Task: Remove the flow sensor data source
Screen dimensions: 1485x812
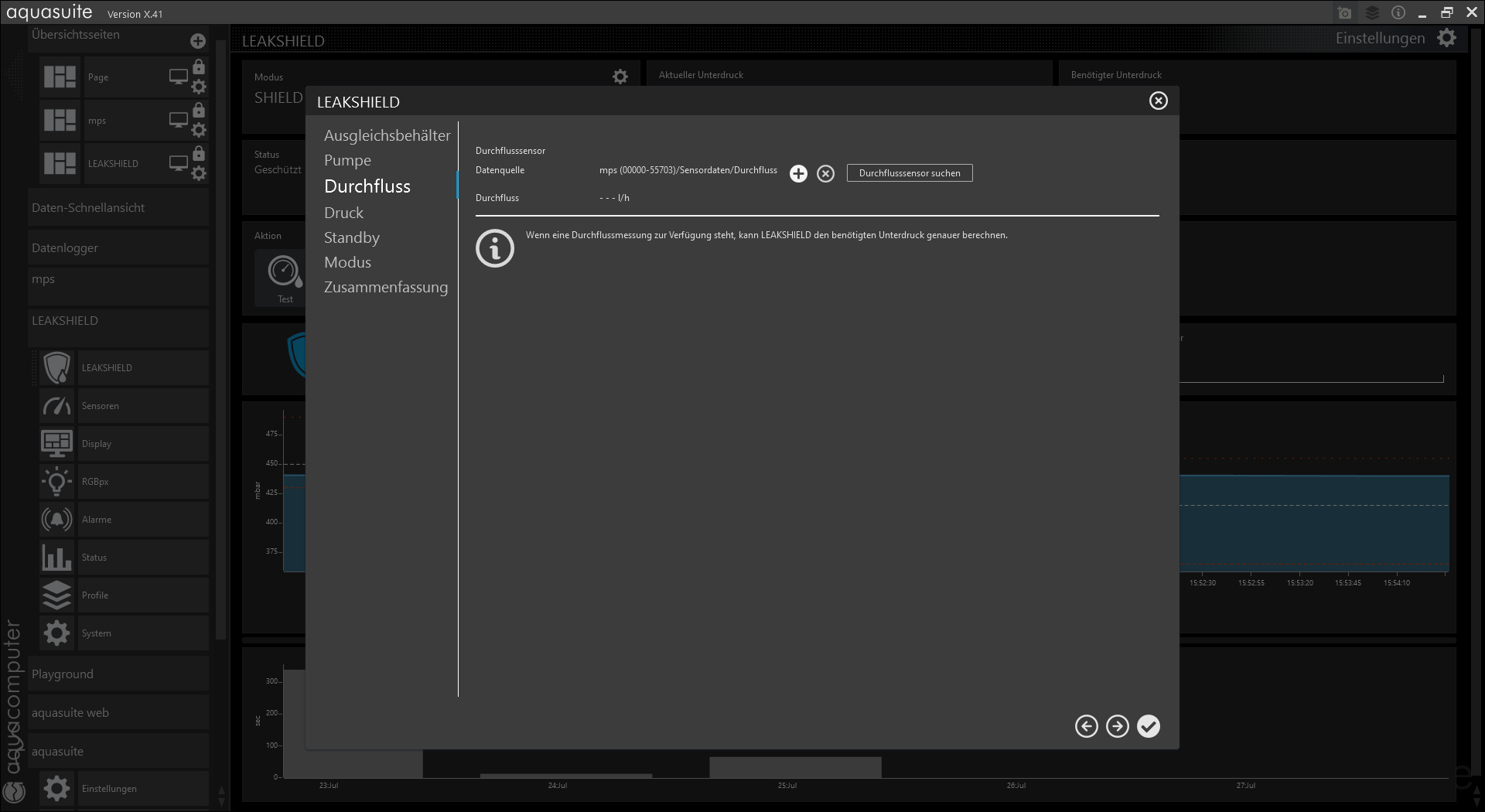Action: 825,174
